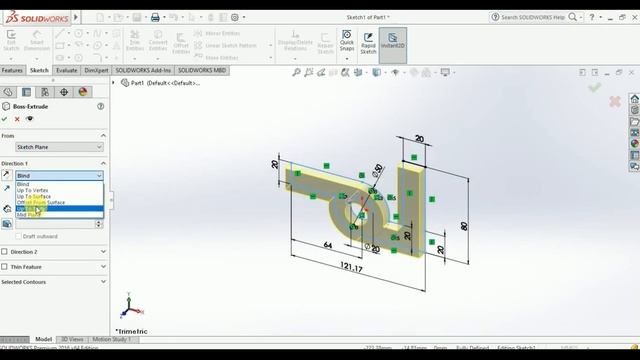Click the Draft On/Off icon button
Screen dimensions: 640x360
[x=7, y=224]
